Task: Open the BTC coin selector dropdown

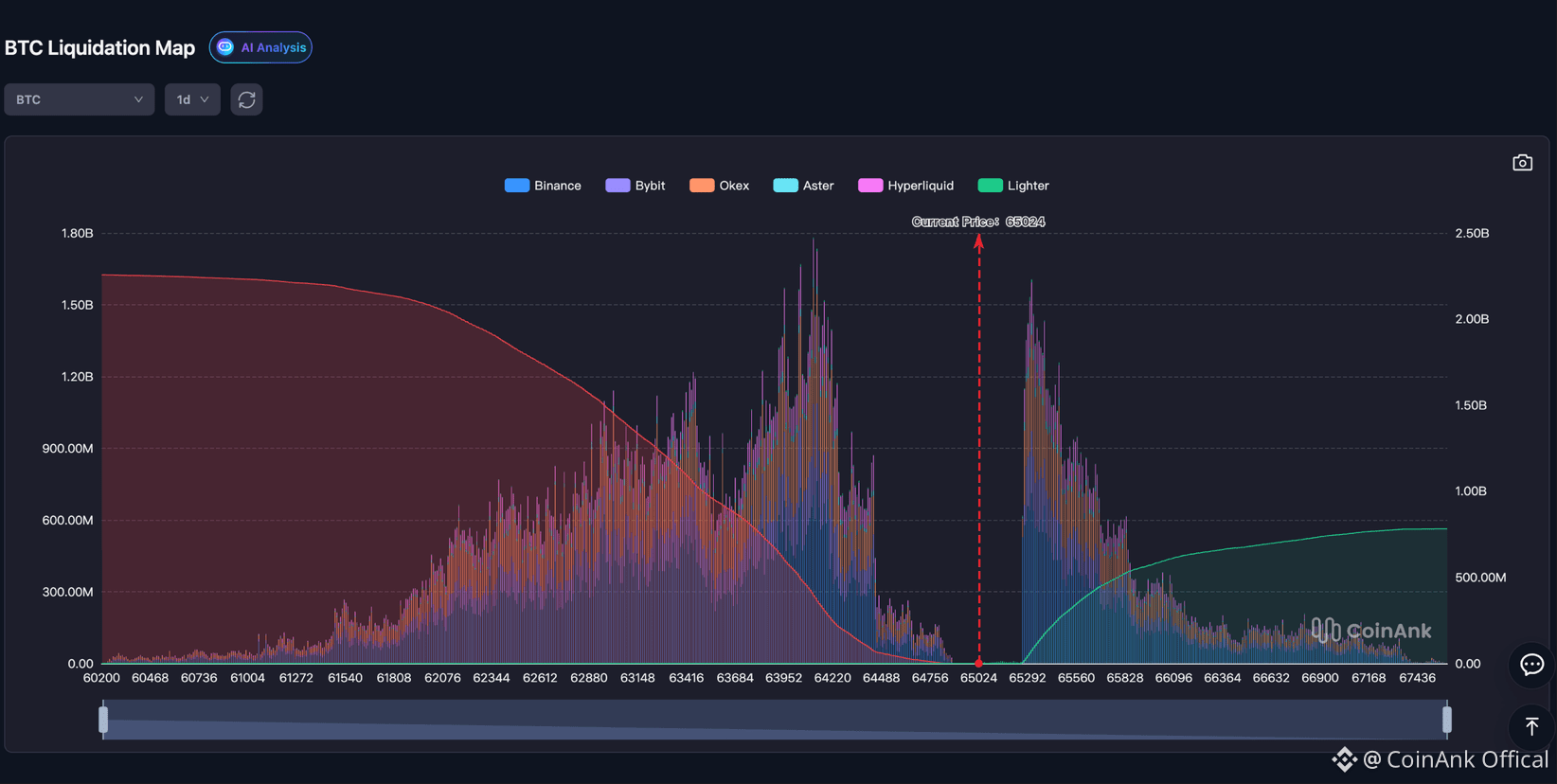Action: click(x=80, y=99)
